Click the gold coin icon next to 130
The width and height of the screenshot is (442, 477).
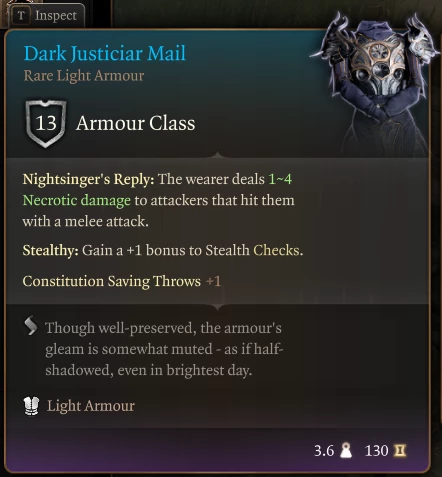(399, 451)
